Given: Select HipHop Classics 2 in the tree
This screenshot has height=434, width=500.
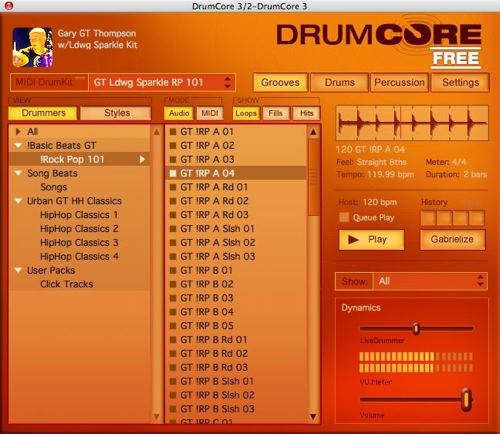Looking at the screenshot, I should (x=79, y=229).
